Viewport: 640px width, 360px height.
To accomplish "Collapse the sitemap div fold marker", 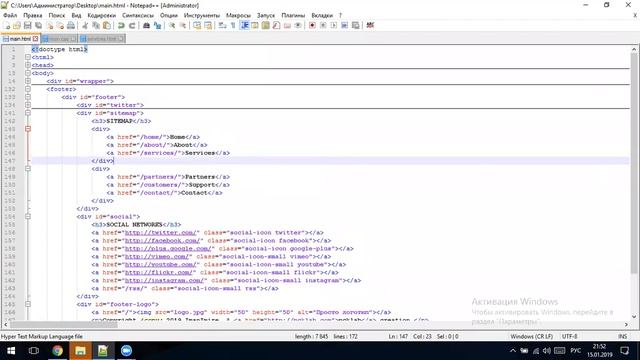I will (x=28, y=113).
